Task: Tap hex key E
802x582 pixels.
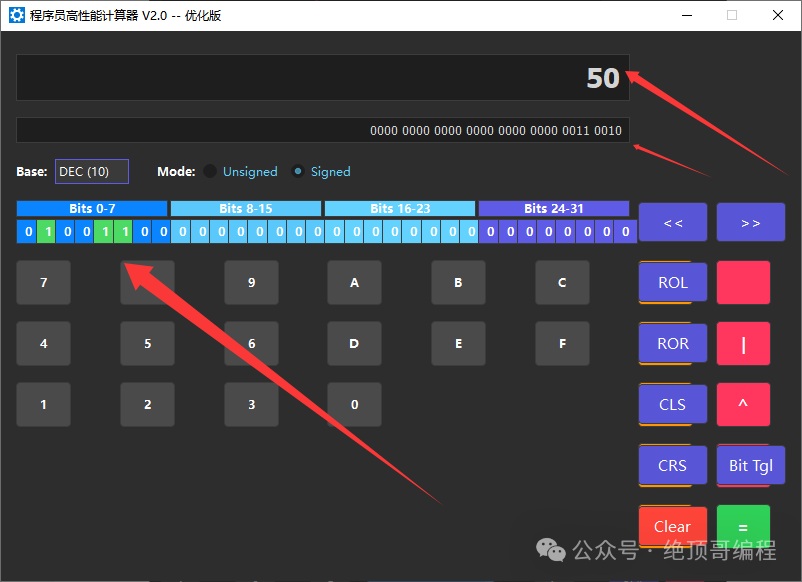Action: pos(458,343)
